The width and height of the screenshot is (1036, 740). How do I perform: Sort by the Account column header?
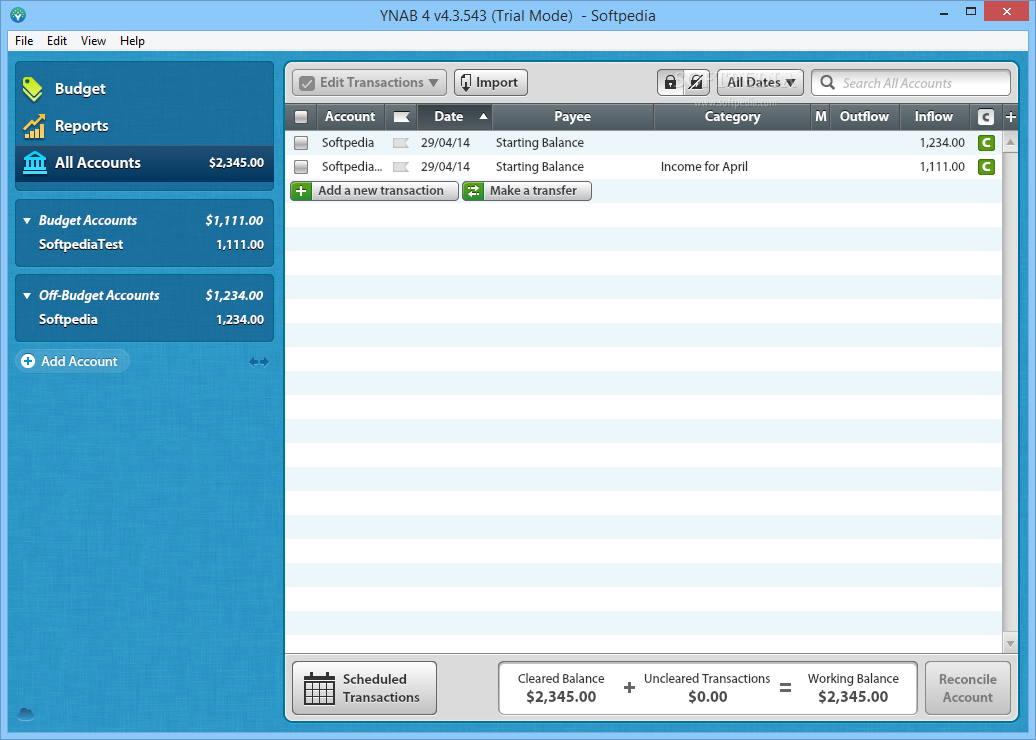(350, 117)
